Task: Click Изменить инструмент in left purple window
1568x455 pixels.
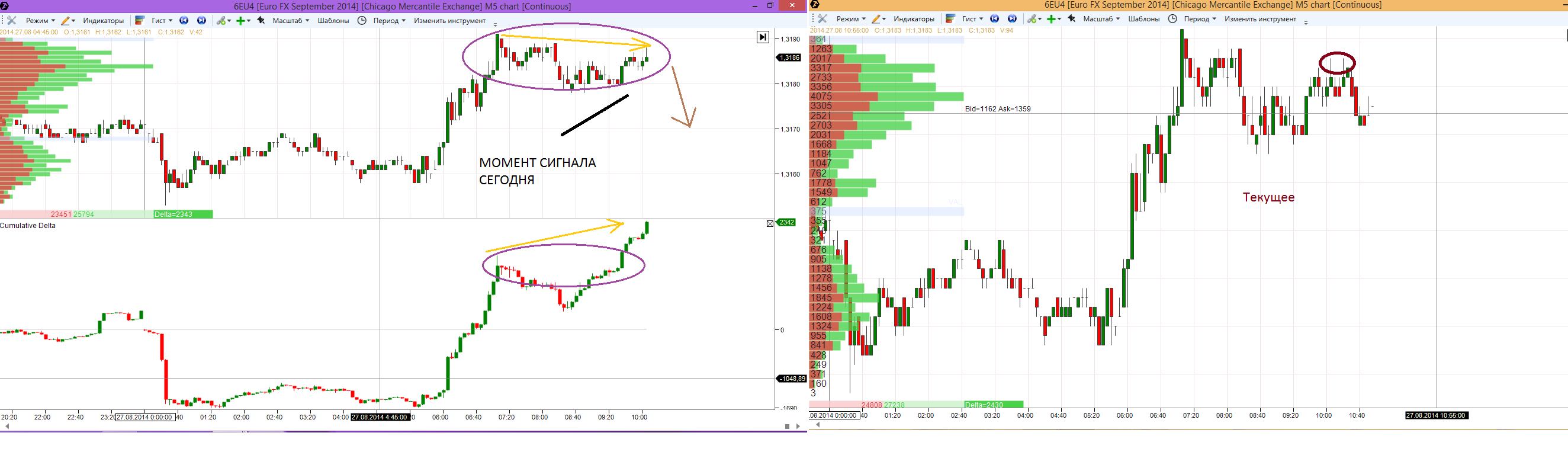Action: pos(450,21)
